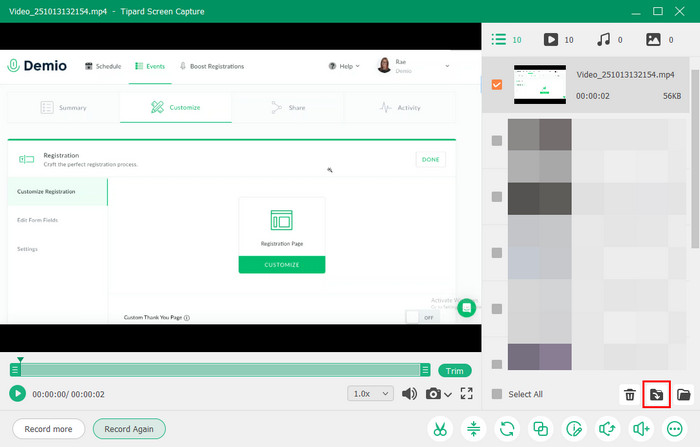This screenshot has height=447, width=700.
Task: Open the circular arrows converter tool
Action: coord(507,429)
